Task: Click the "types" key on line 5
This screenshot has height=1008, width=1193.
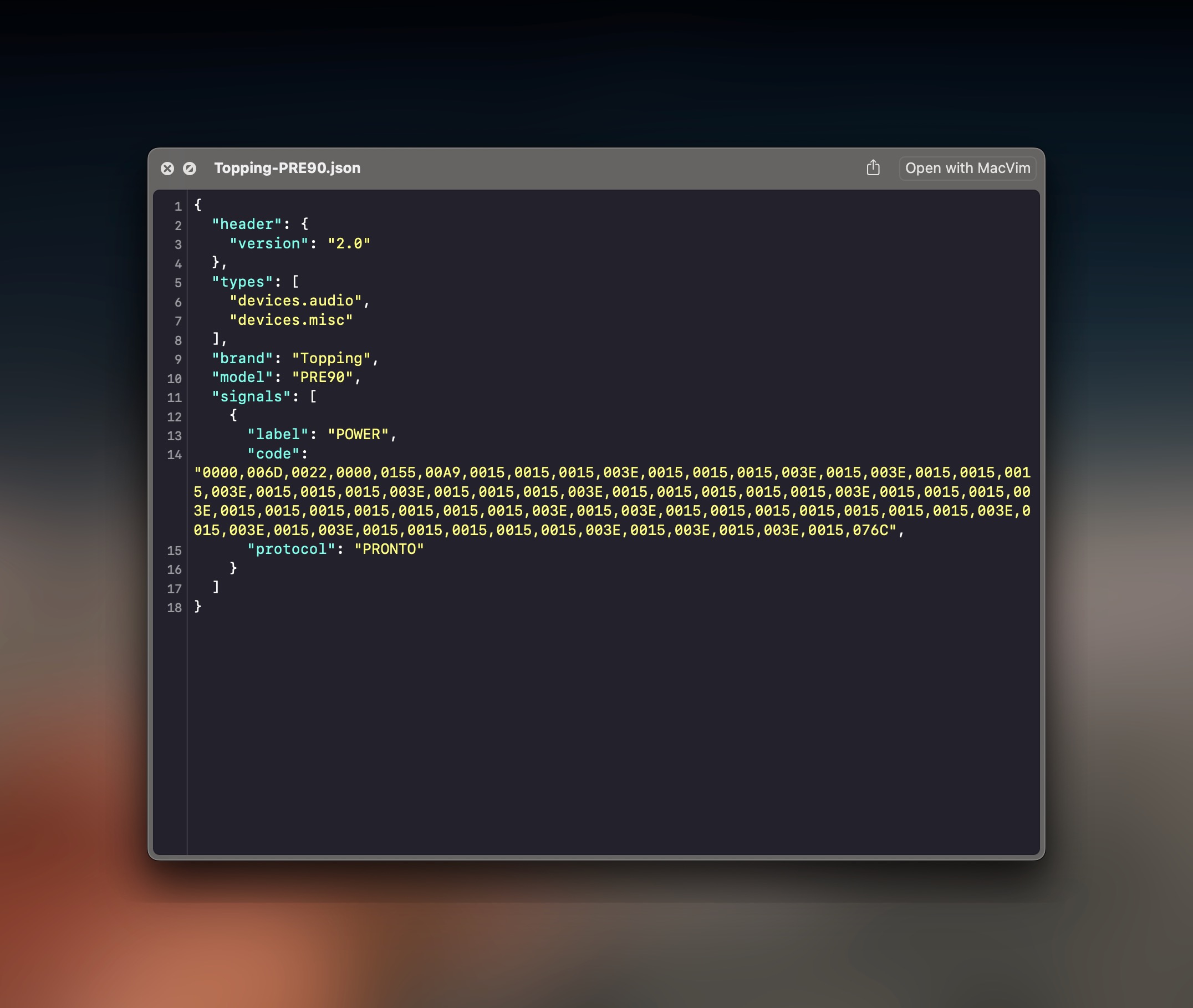Action: pyautogui.click(x=242, y=282)
